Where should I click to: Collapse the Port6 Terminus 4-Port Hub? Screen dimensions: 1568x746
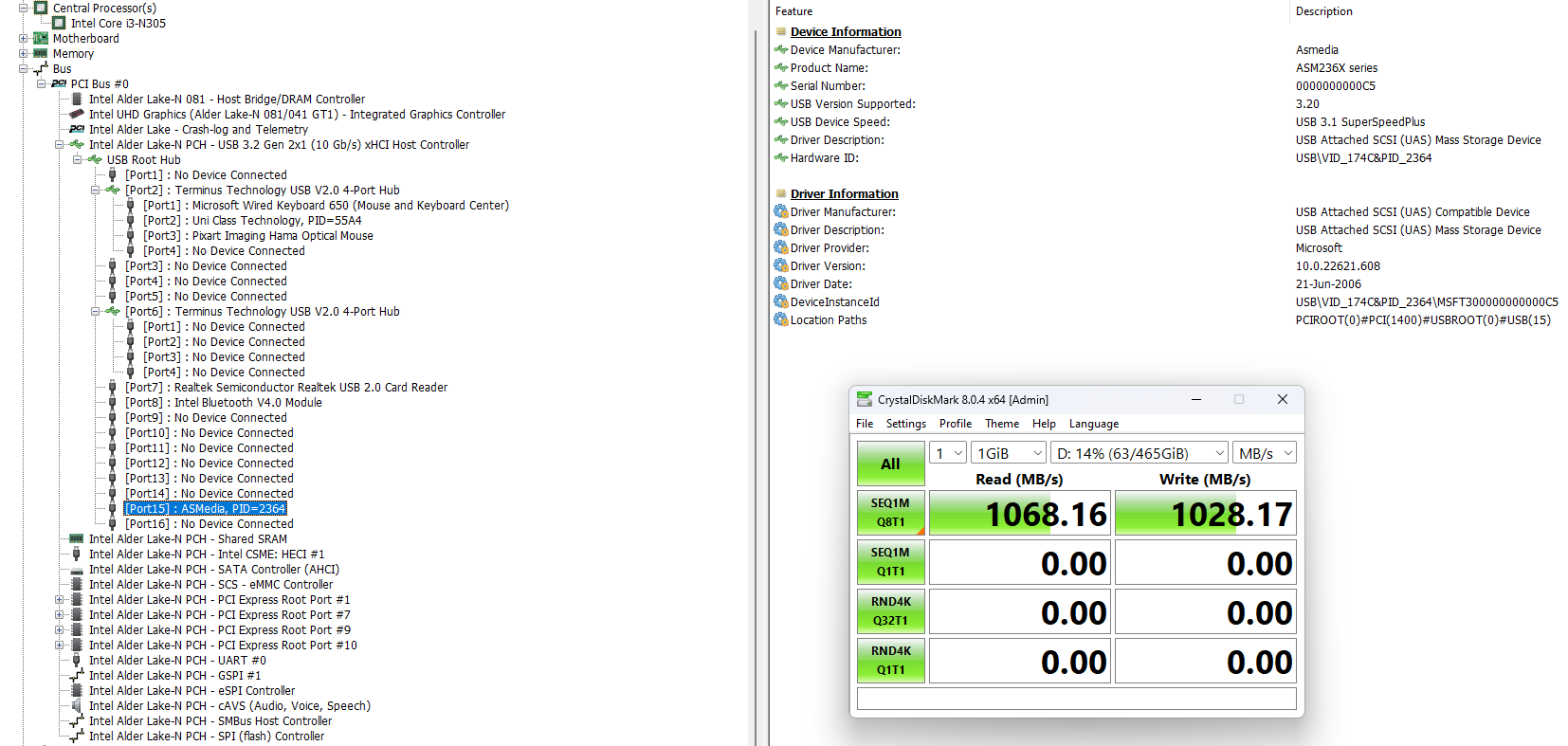pos(95,311)
